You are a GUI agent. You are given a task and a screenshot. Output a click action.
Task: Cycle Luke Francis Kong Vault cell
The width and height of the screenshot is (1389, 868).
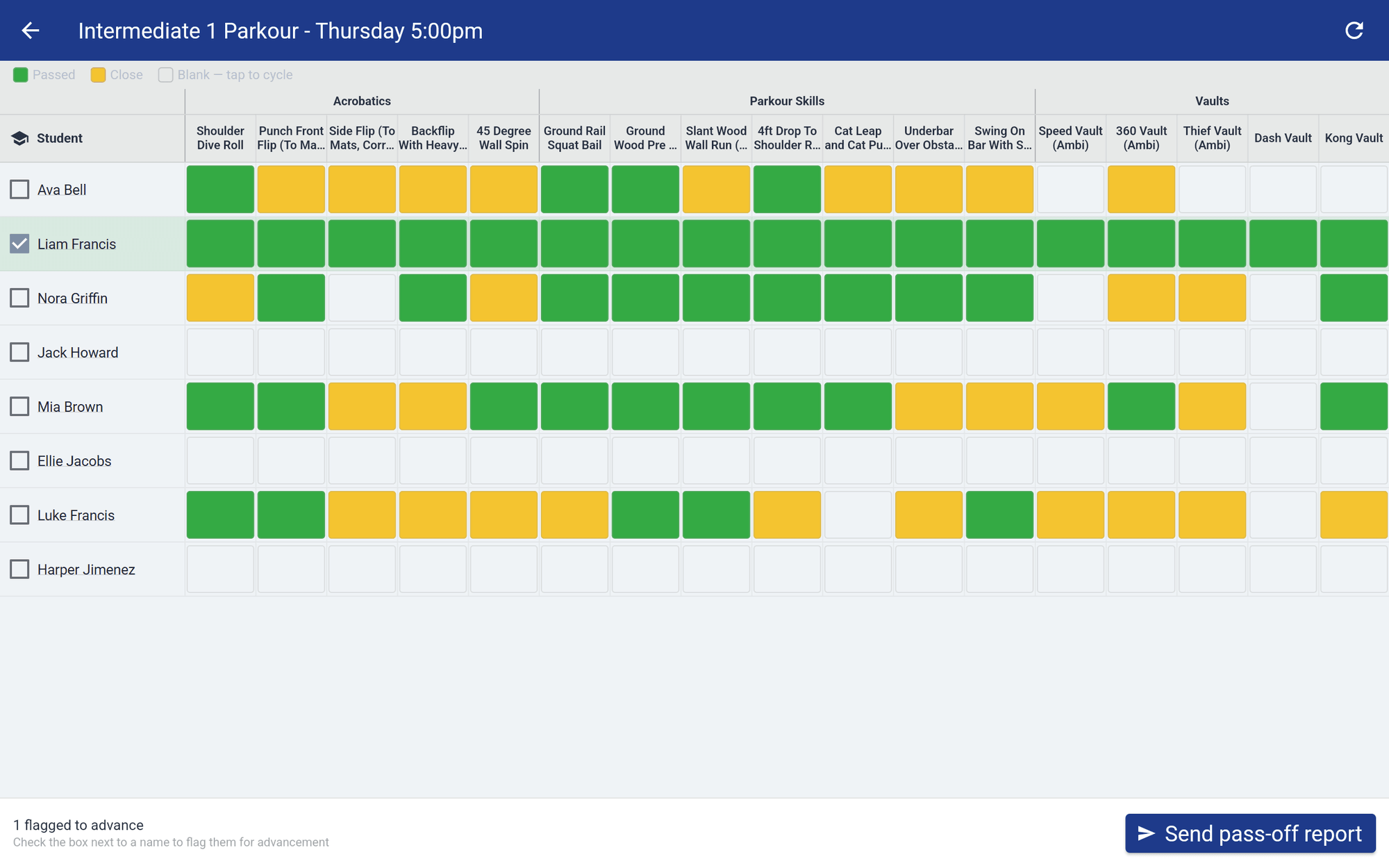[x=1354, y=515]
